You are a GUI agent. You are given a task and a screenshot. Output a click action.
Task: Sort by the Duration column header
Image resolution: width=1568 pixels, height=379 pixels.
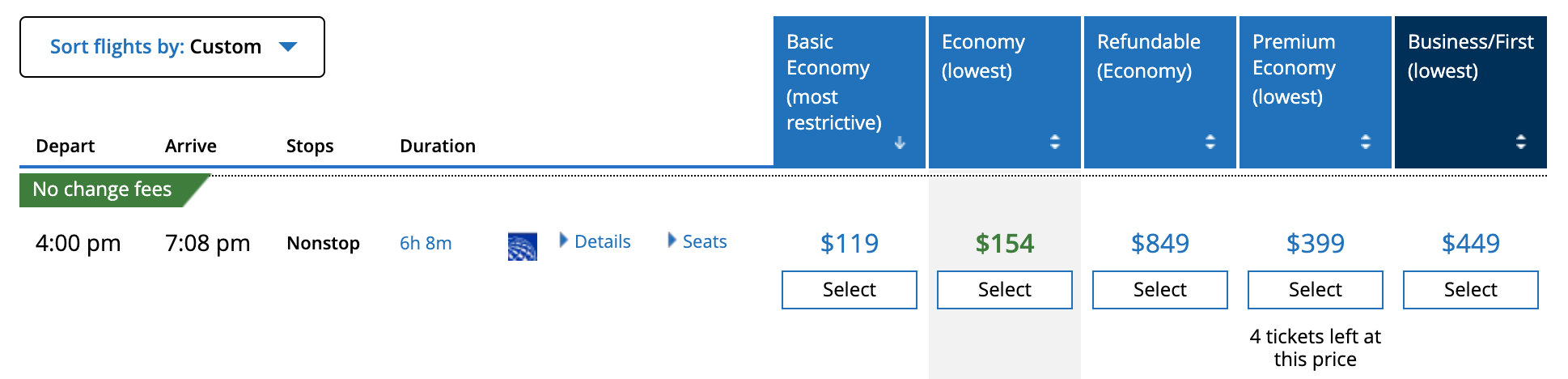[x=438, y=146]
